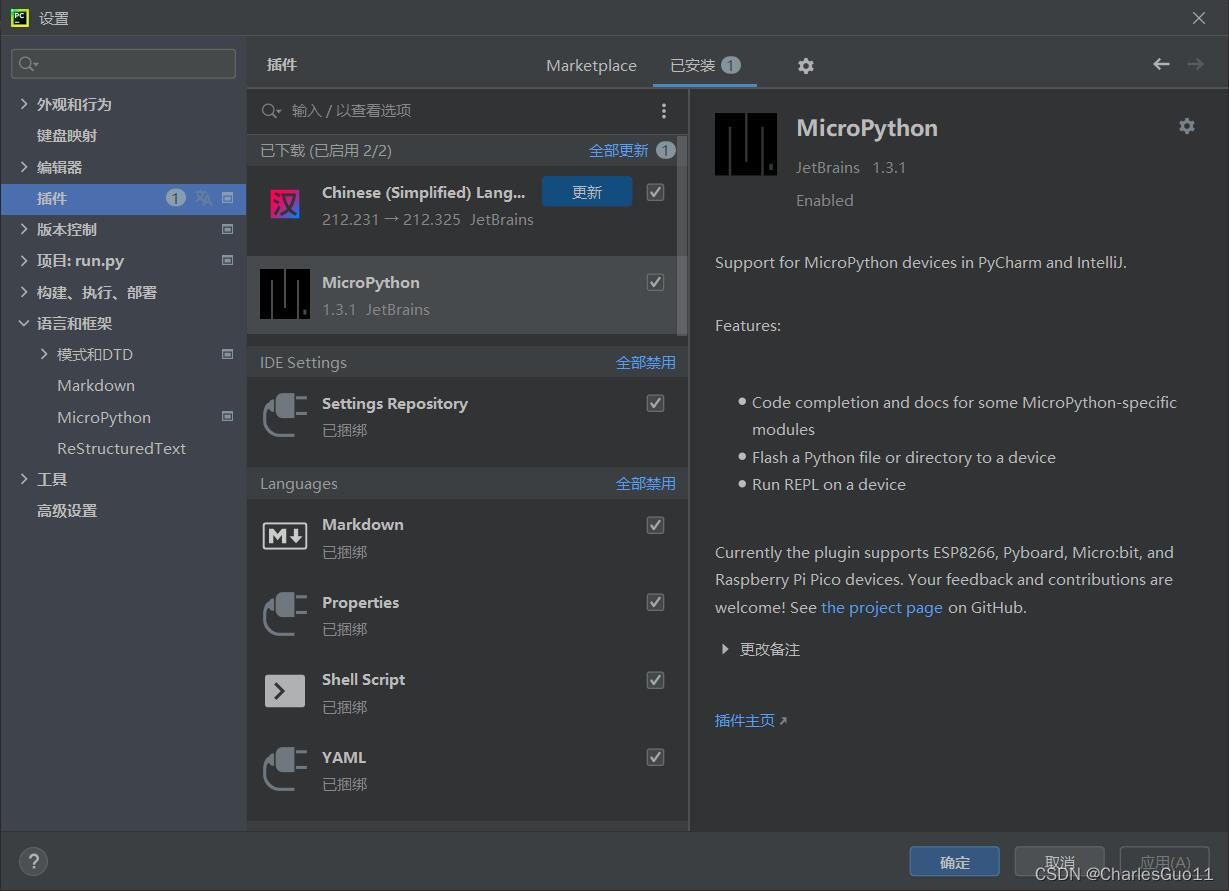The height and width of the screenshot is (891, 1229).
Task: Click the project-level icon beside 版本控制
Action: click(x=227, y=229)
